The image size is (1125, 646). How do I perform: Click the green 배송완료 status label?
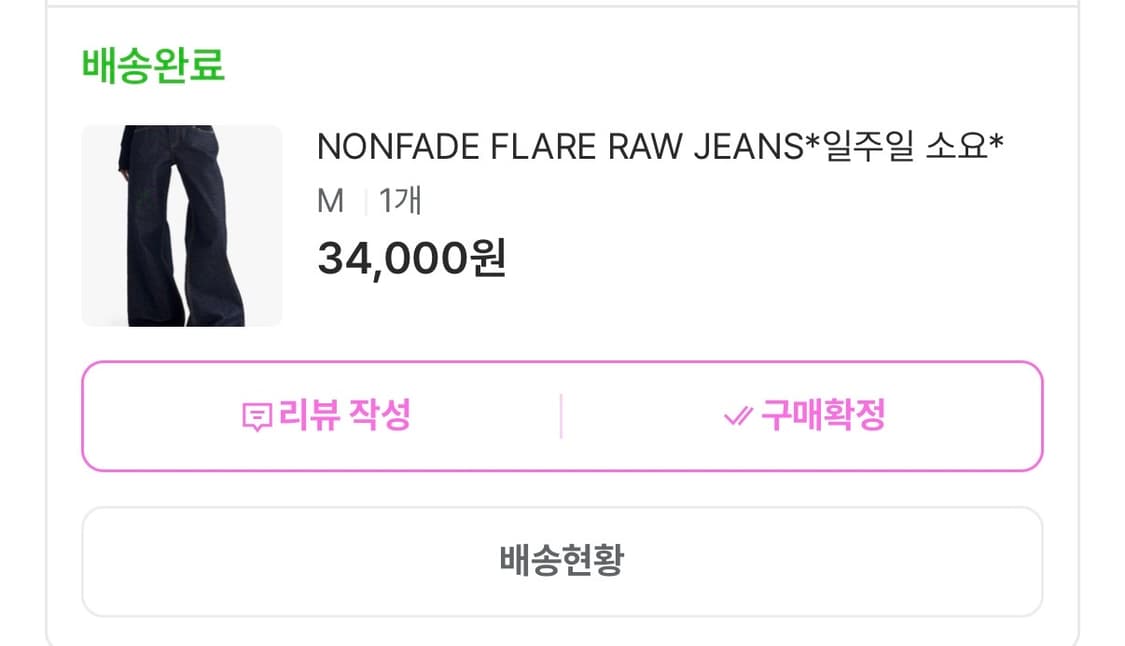[153, 65]
